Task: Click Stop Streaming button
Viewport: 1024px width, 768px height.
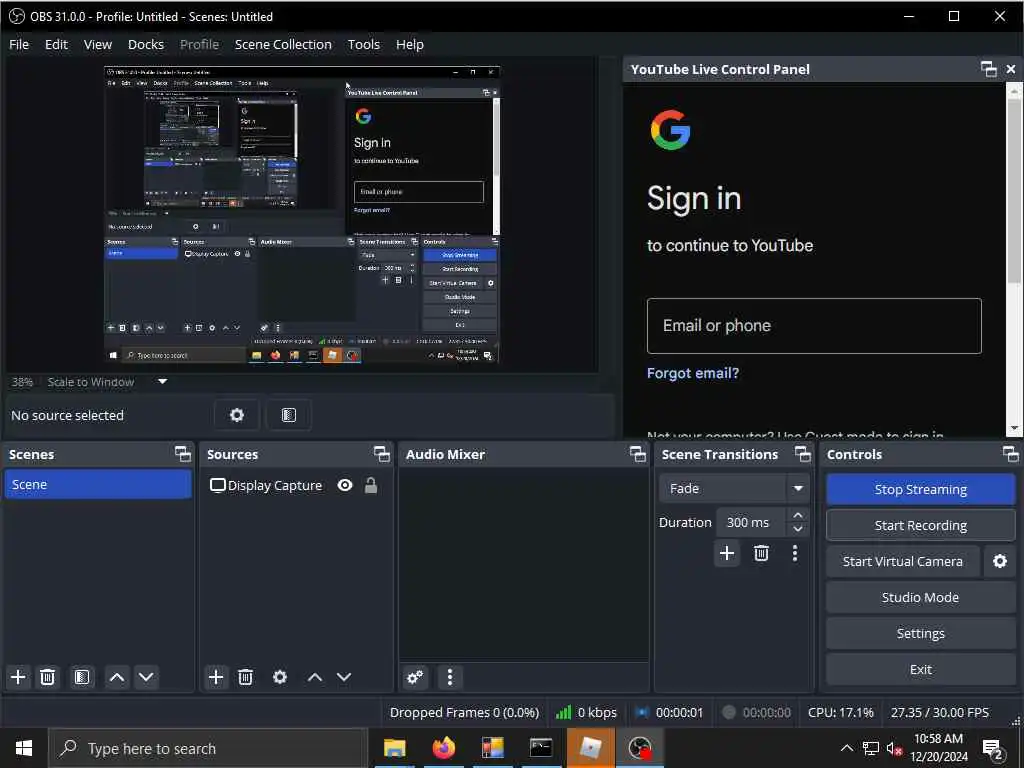Action: [x=920, y=489]
